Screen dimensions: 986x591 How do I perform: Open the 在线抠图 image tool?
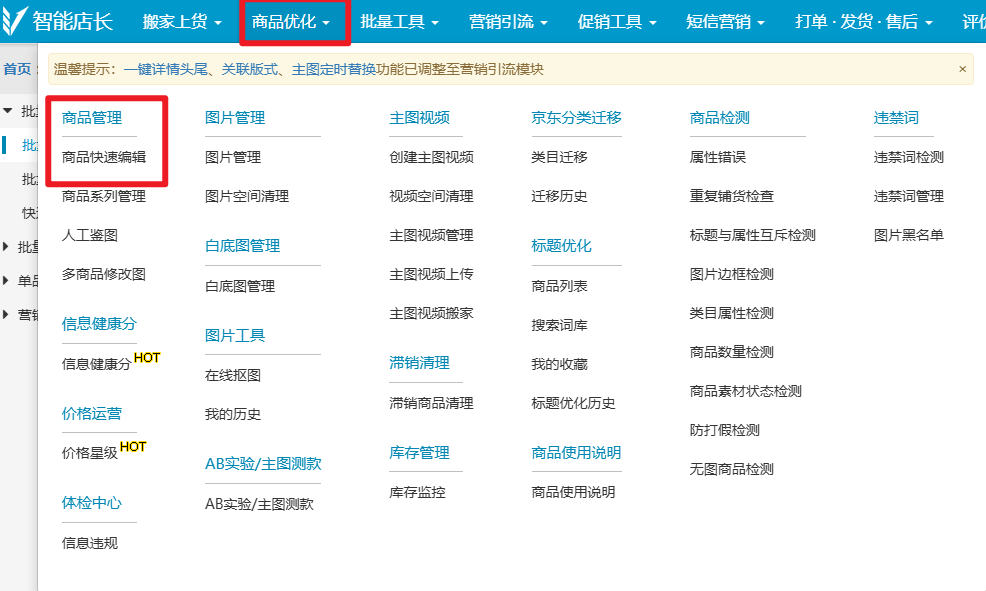232,375
